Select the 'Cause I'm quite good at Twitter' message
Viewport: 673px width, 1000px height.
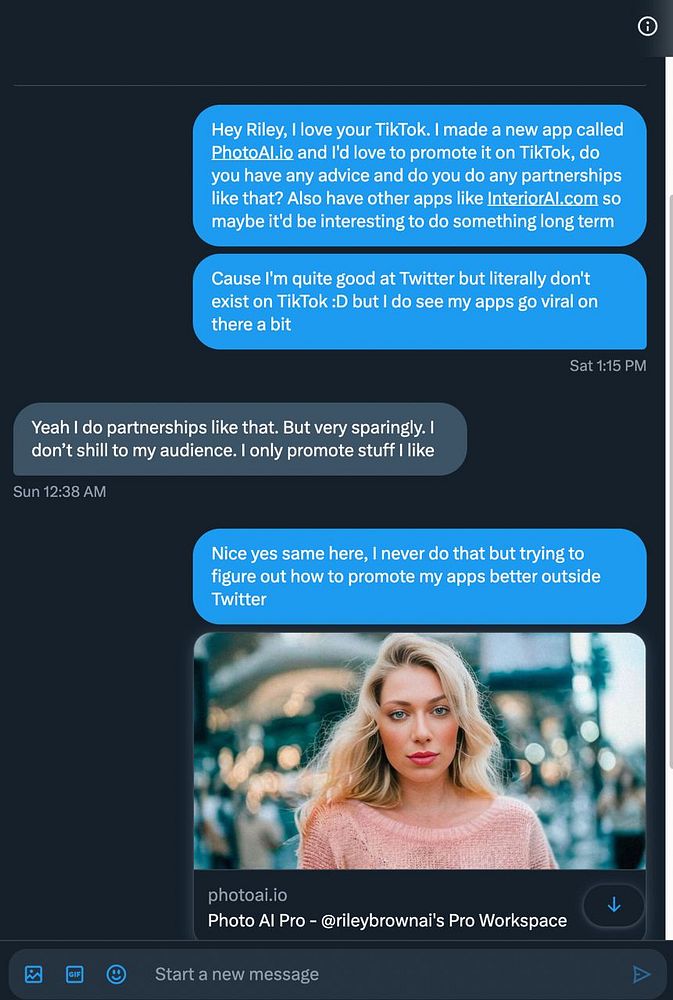point(419,301)
